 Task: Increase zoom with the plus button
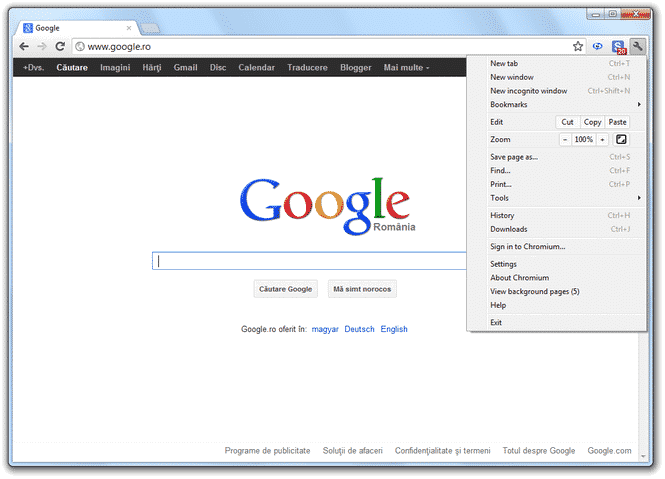click(x=602, y=139)
